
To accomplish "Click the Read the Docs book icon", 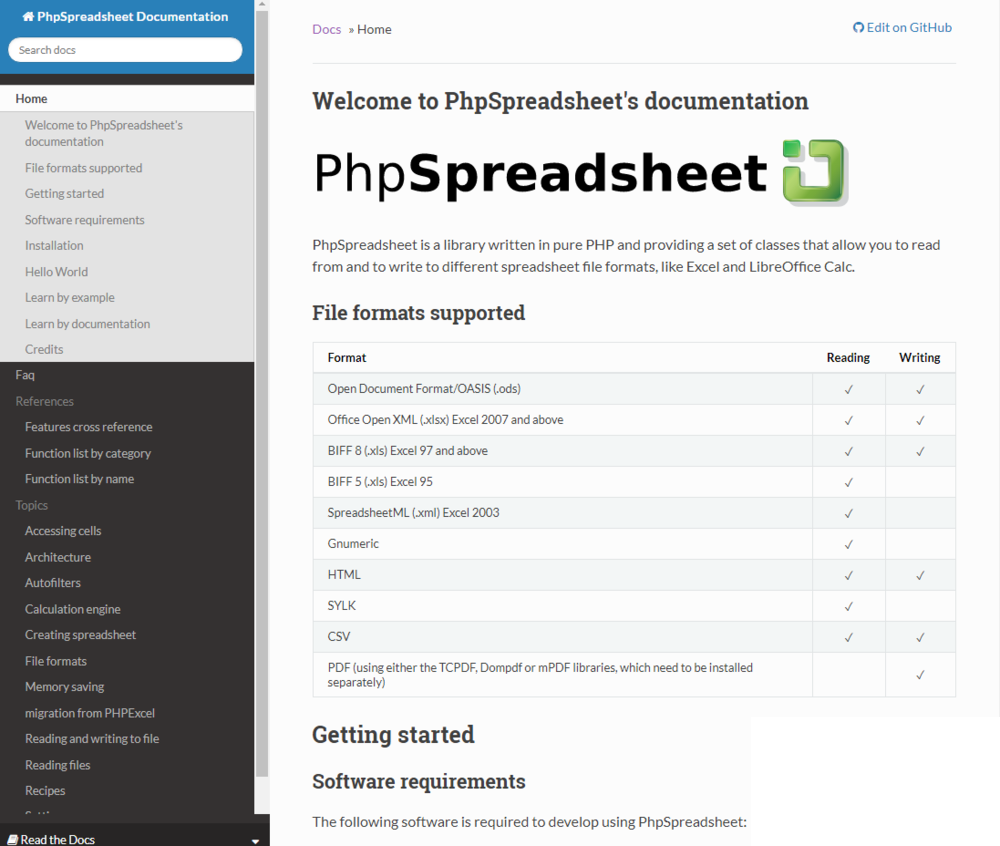I will pyautogui.click(x=11, y=839).
